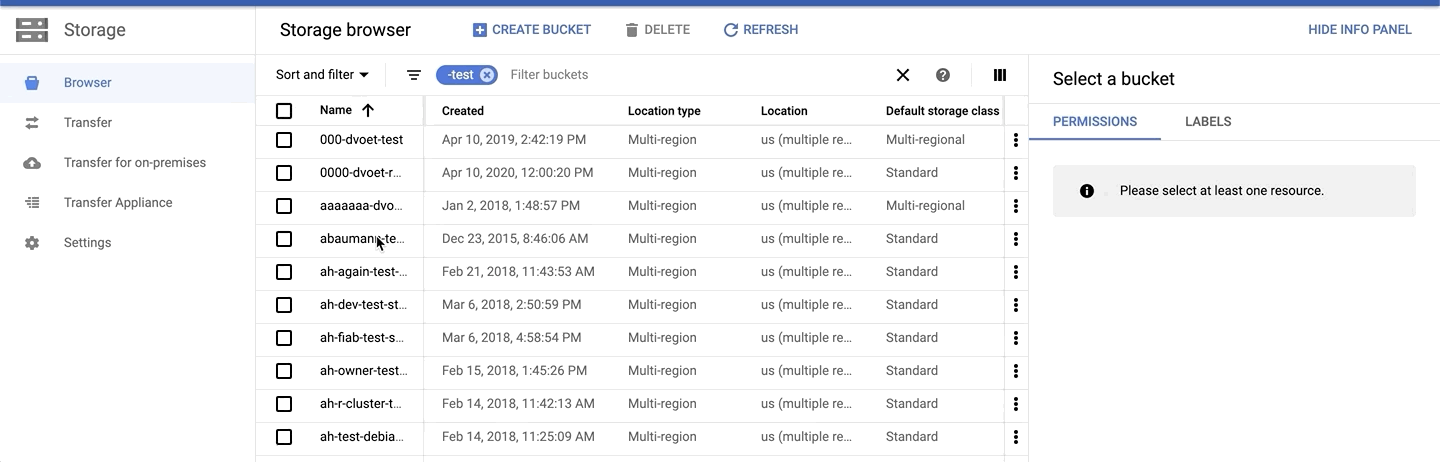This screenshot has height=462, width=1440.
Task: Open ah-r-cluster-t... bucket link
Action: click(x=361, y=404)
